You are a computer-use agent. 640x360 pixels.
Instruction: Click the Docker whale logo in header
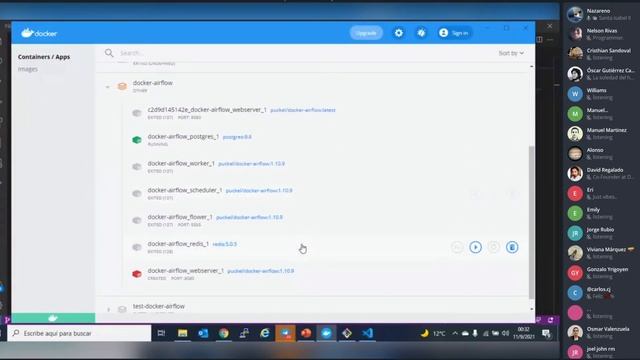(x=39, y=33)
